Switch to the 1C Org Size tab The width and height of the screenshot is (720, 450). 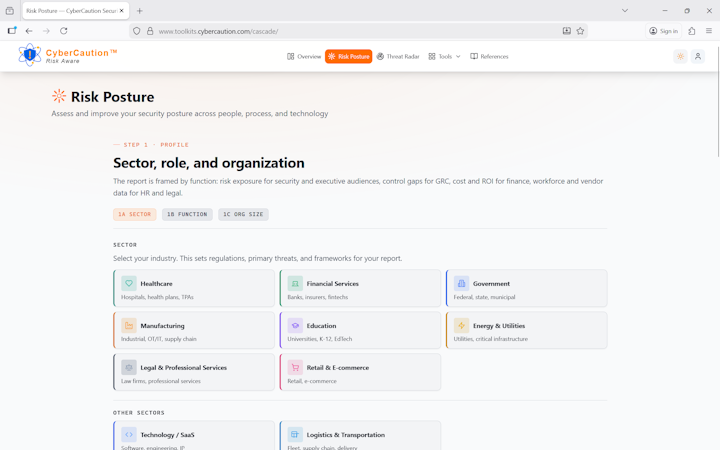245,214
